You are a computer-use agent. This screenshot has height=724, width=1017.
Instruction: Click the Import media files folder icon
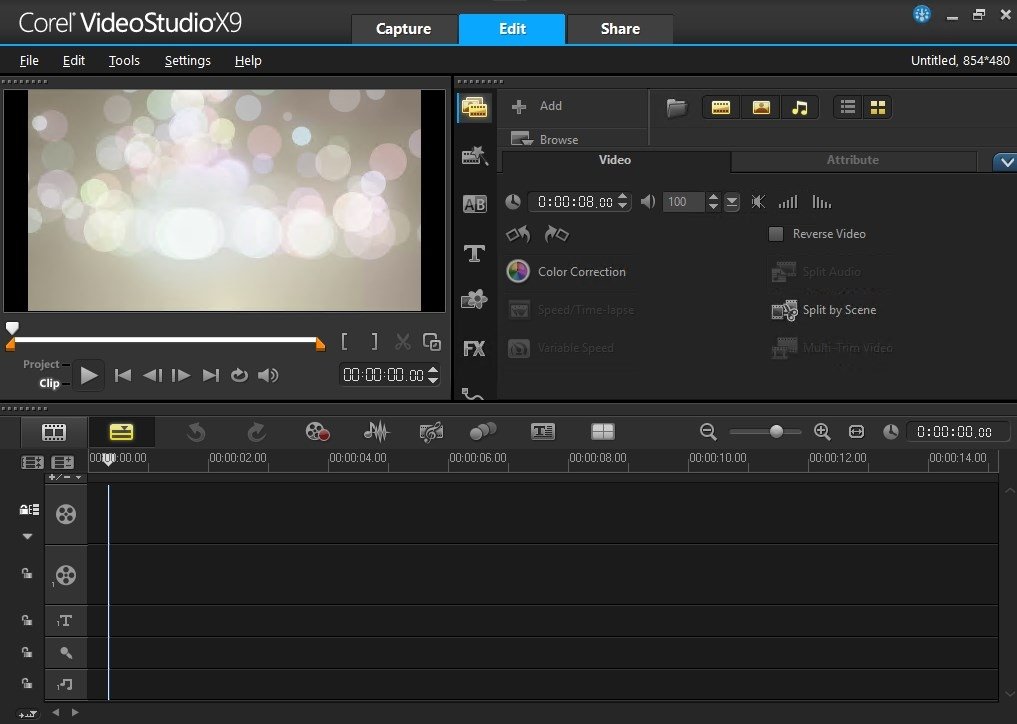click(x=676, y=108)
